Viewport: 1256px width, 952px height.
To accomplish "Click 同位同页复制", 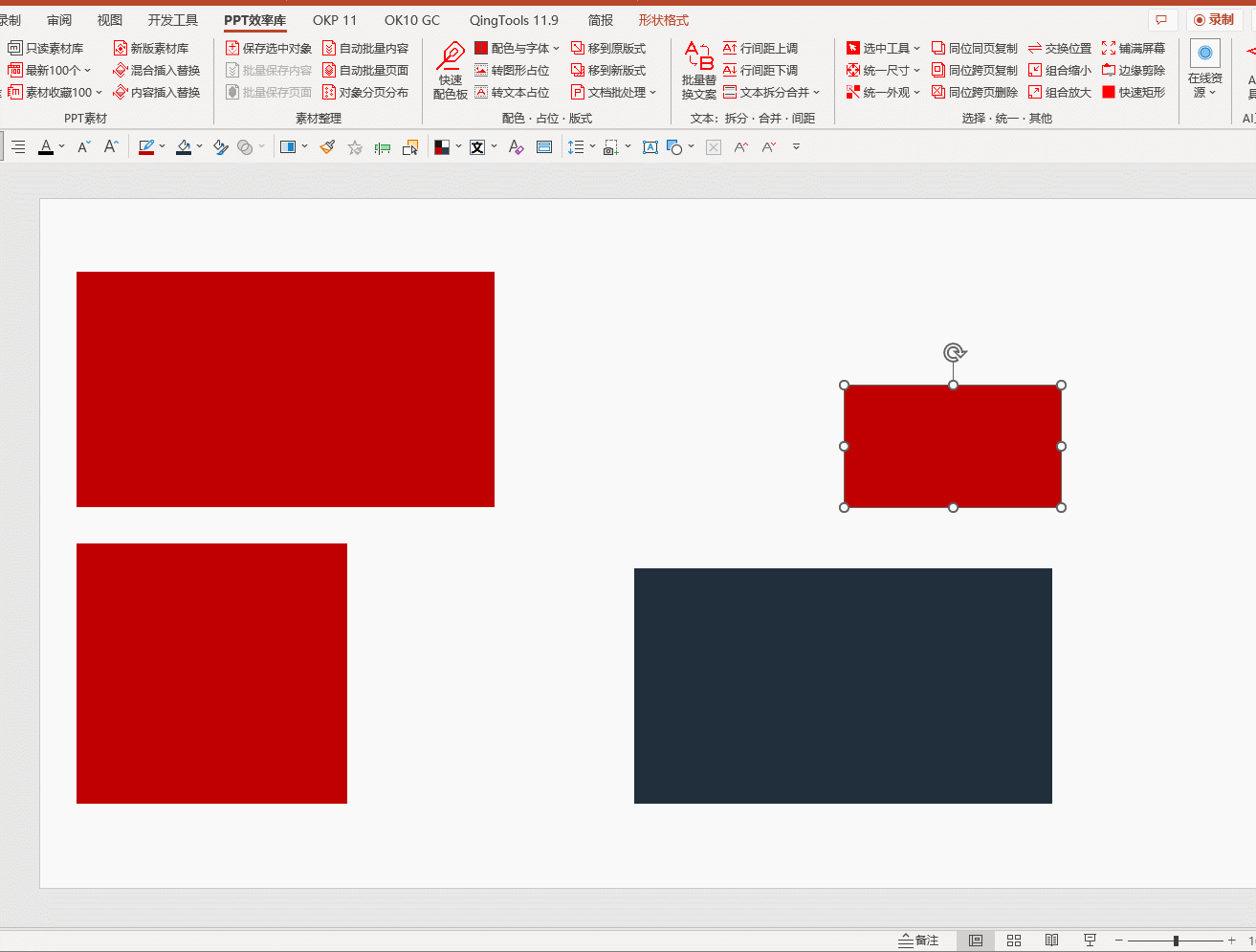I will pyautogui.click(x=975, y=48).
